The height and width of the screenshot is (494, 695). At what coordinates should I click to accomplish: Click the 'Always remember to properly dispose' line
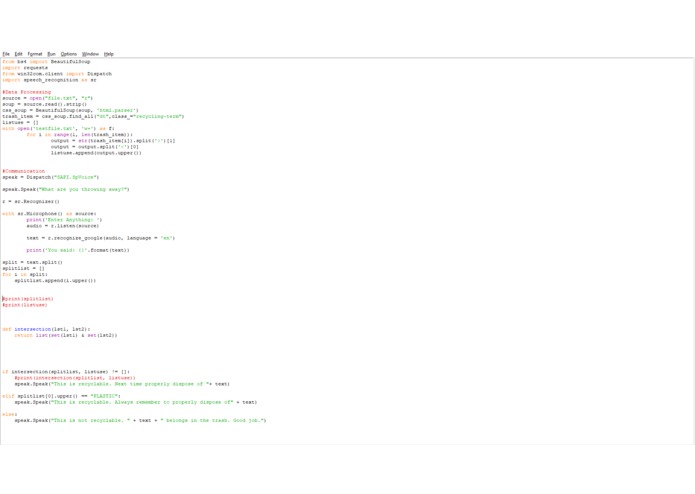click(x=136, y=402)
